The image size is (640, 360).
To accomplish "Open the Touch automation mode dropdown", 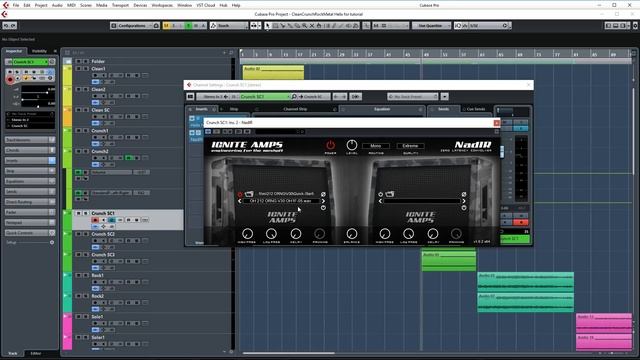I will [x=229, y=25].
